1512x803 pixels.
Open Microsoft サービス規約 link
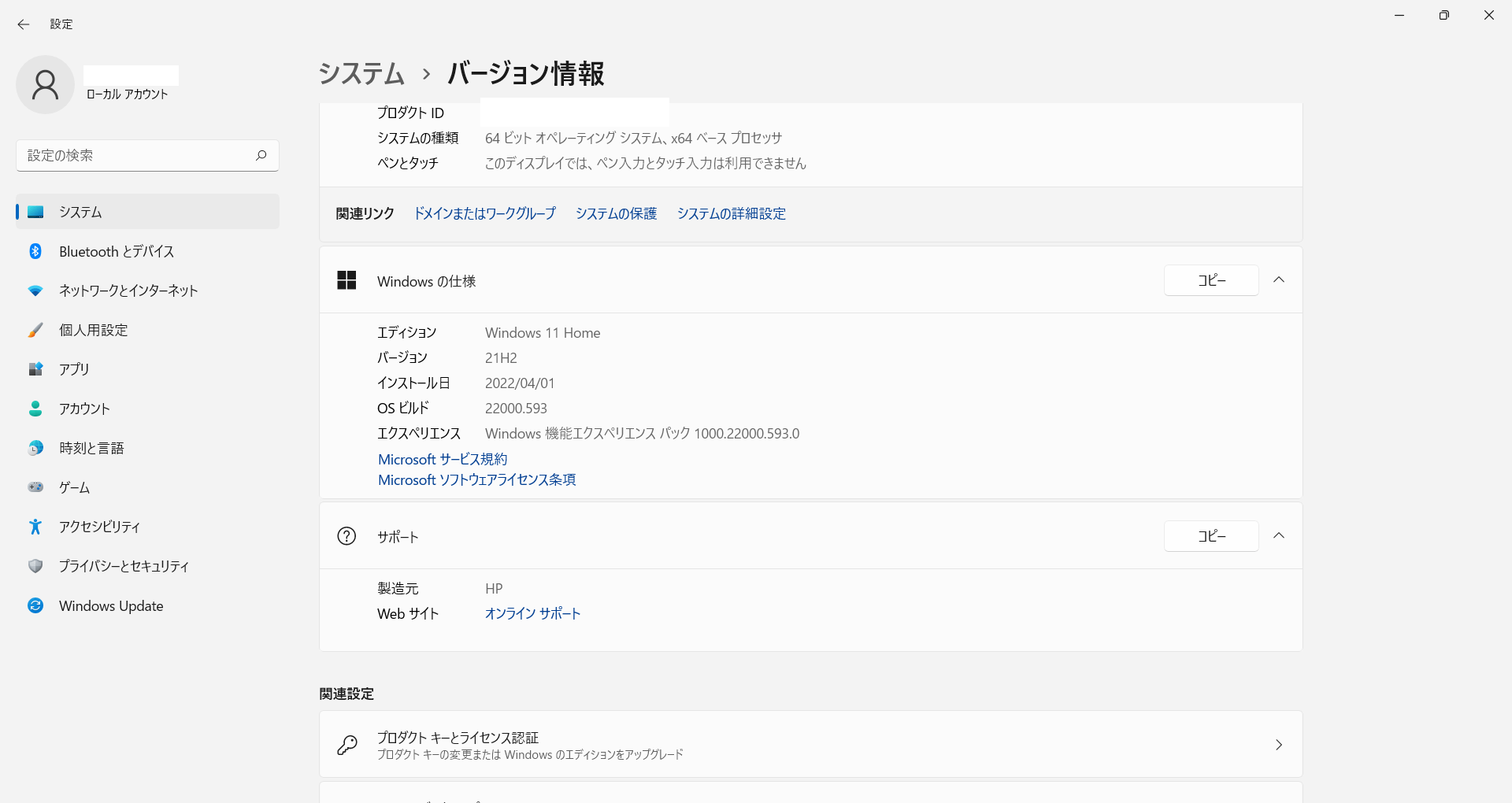[x=443, y=459]
